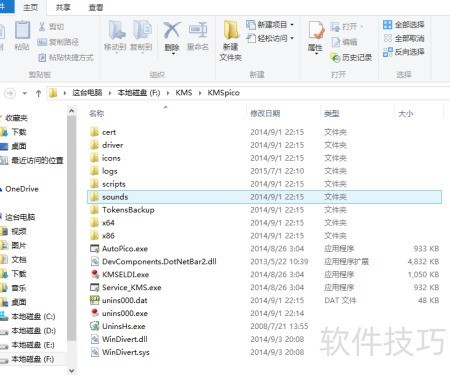Open the New item dropdown
Screen dimensions: 450x375
coord(292,25)
